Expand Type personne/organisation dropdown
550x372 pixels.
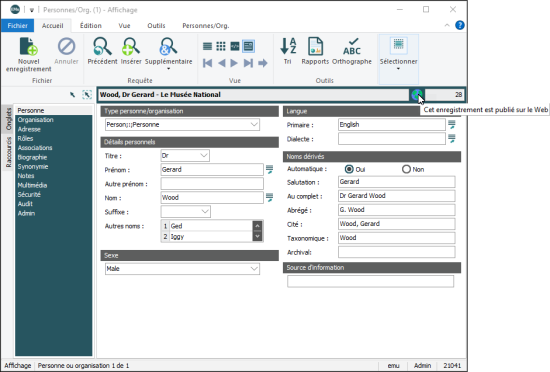coord(254,124)
